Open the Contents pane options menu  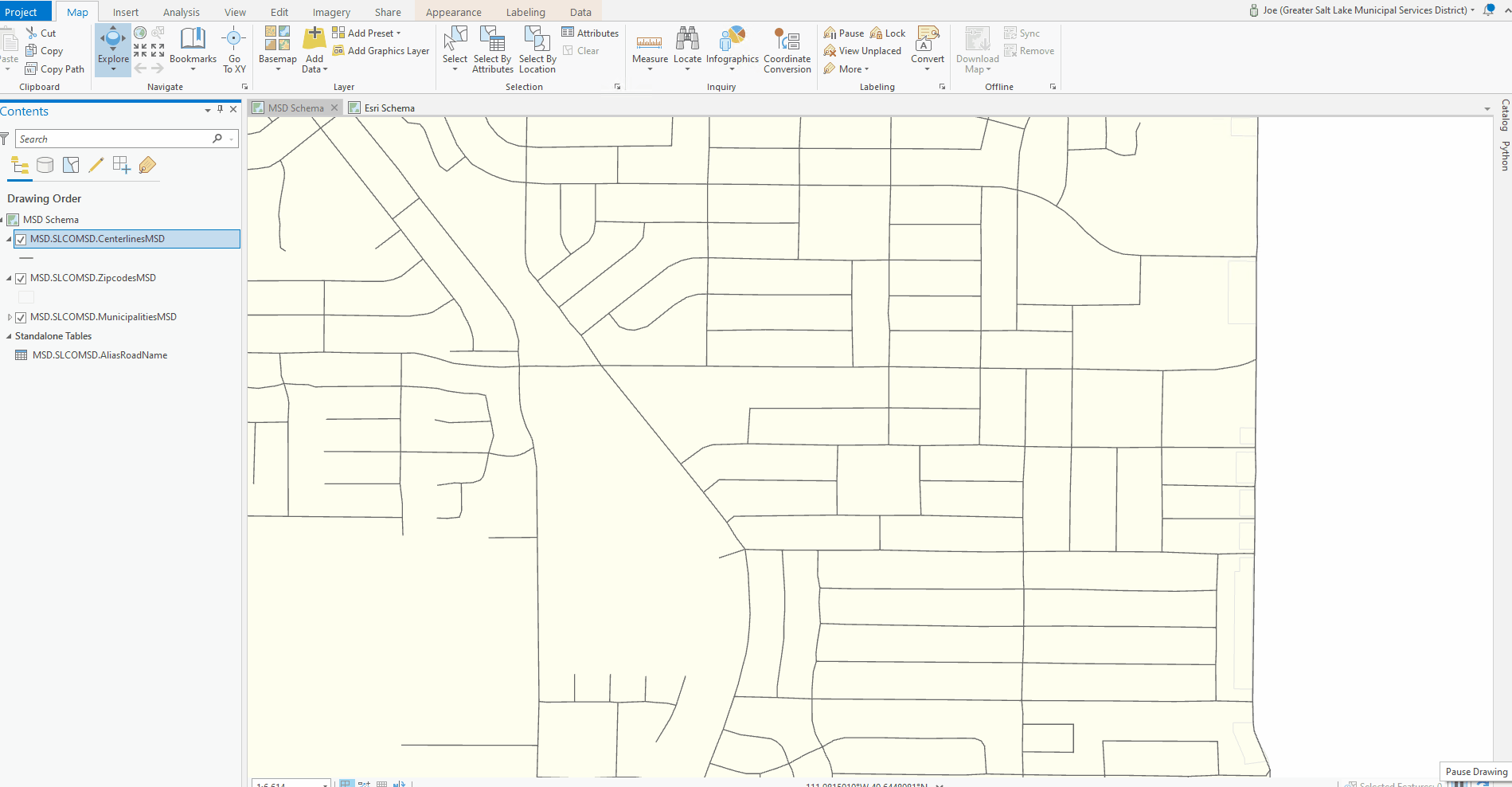[208, 110]
